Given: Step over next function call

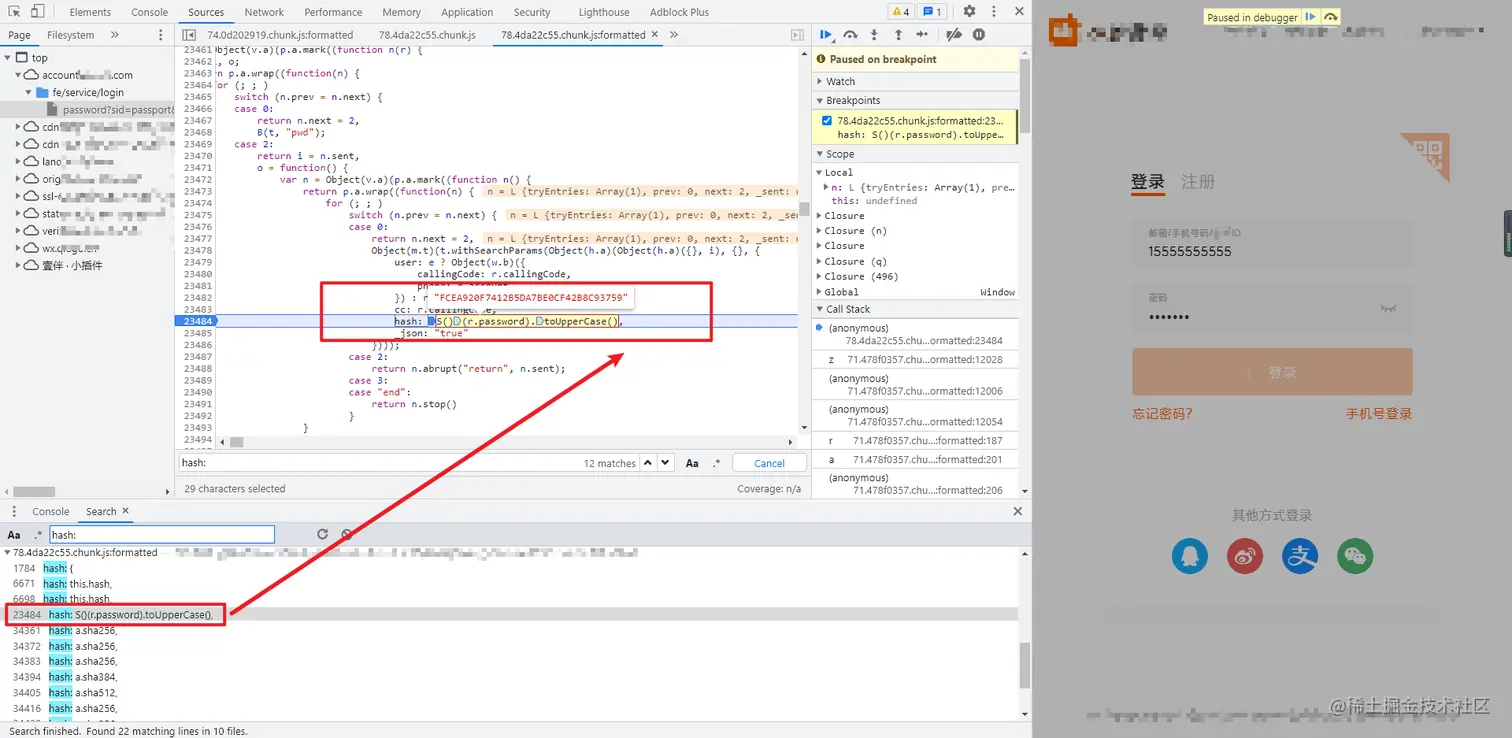Looking at the screenshot, I should tap(851, 34).
